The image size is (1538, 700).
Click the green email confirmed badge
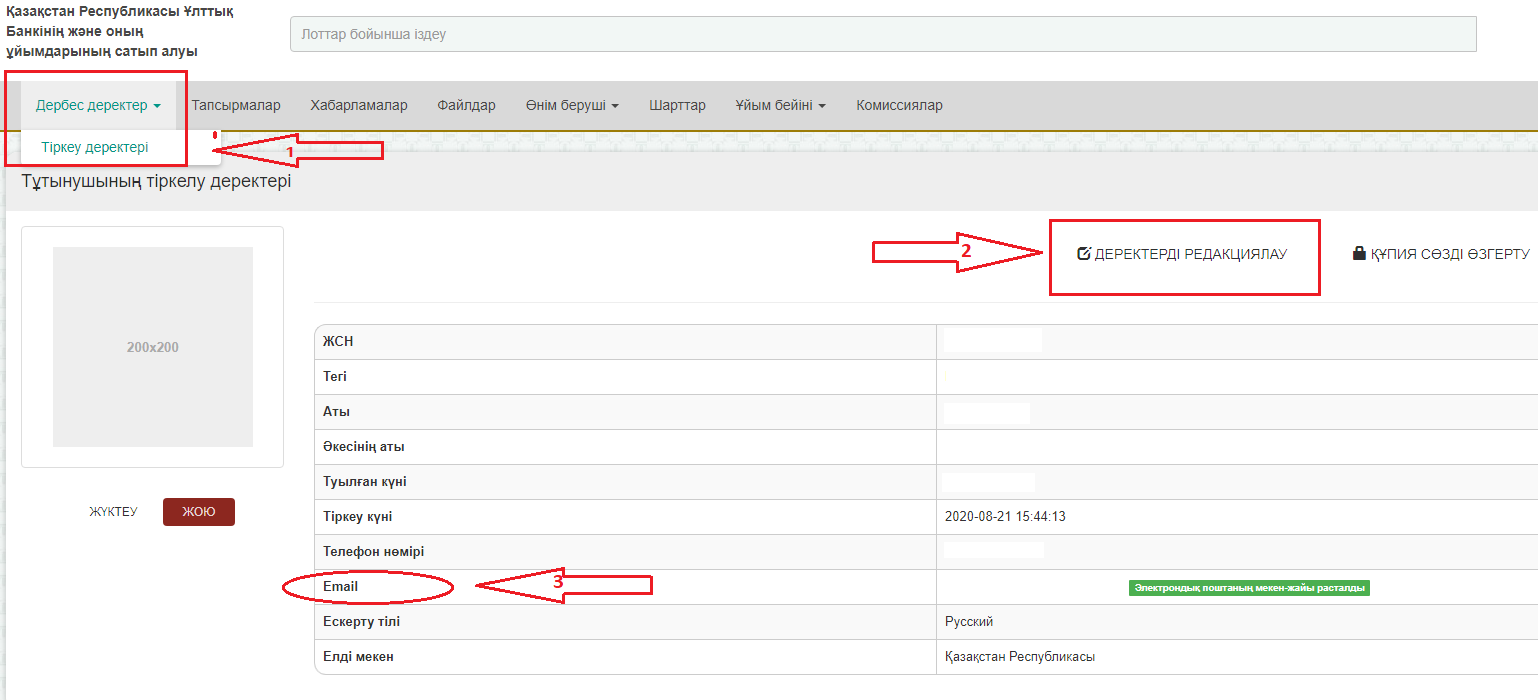(x=1248, y=588)
